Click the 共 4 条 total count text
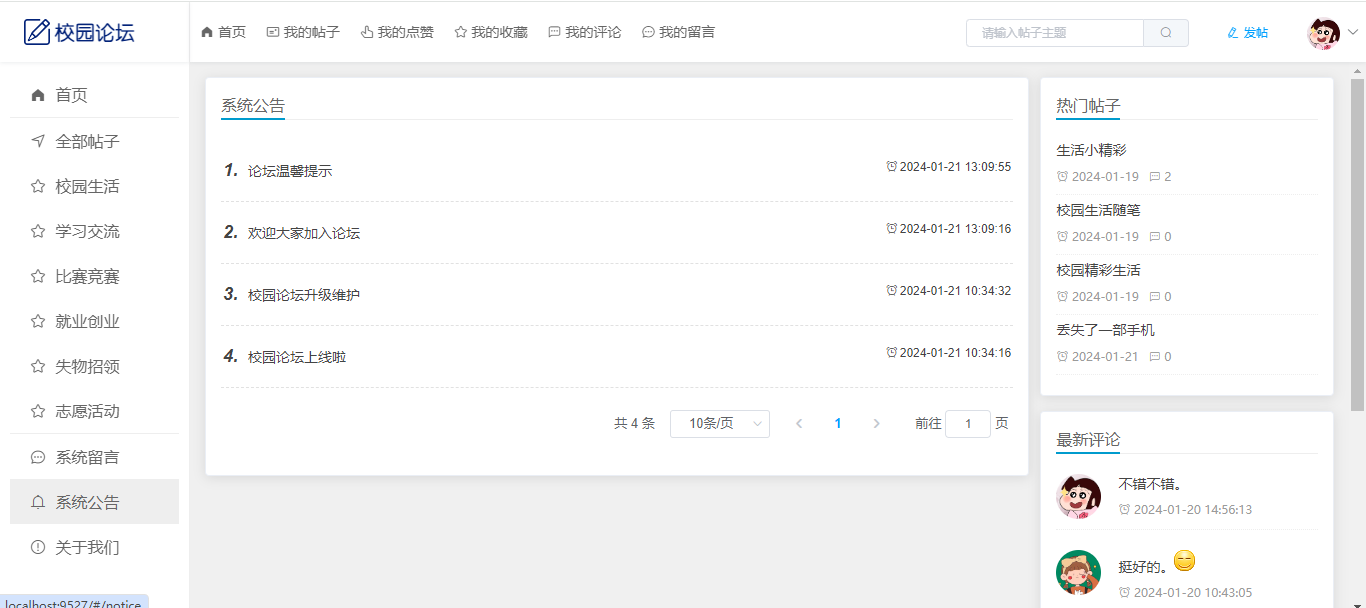 point(634,424)
